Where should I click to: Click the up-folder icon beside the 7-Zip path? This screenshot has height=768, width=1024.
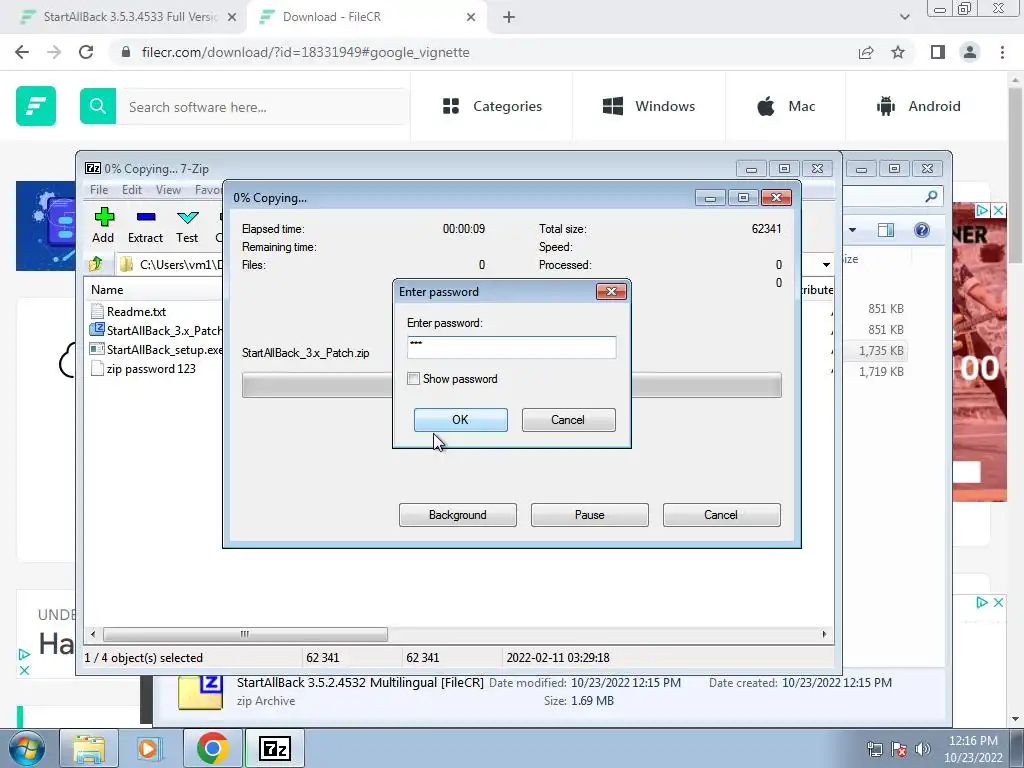pos(96,264)
